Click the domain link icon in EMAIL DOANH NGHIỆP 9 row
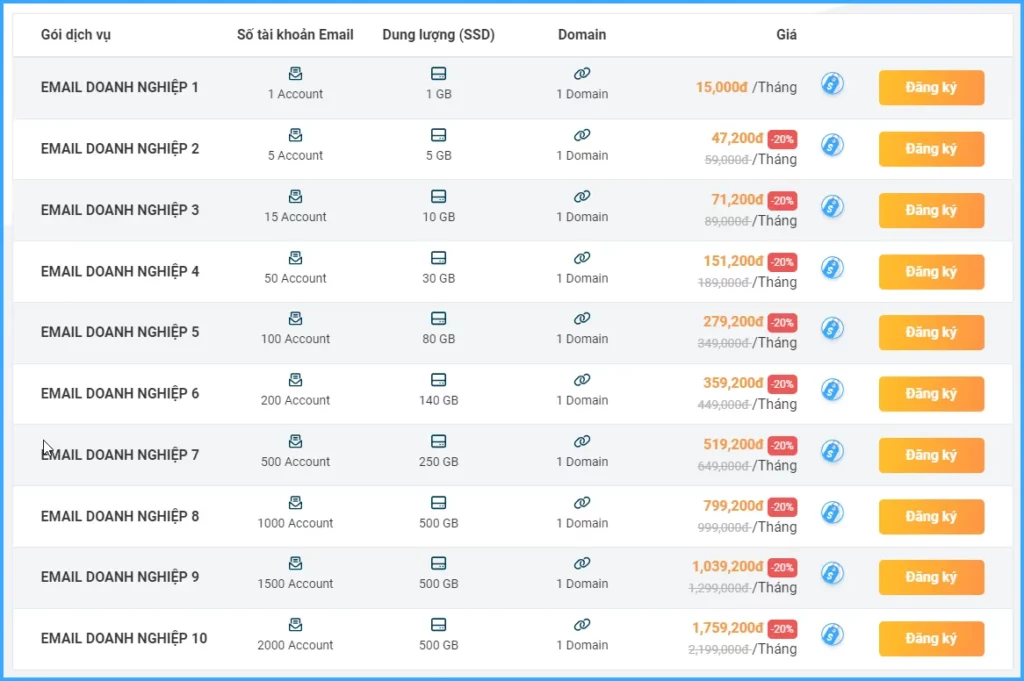The height and width of the screenshot is (681, 1024). click(582, 564)
